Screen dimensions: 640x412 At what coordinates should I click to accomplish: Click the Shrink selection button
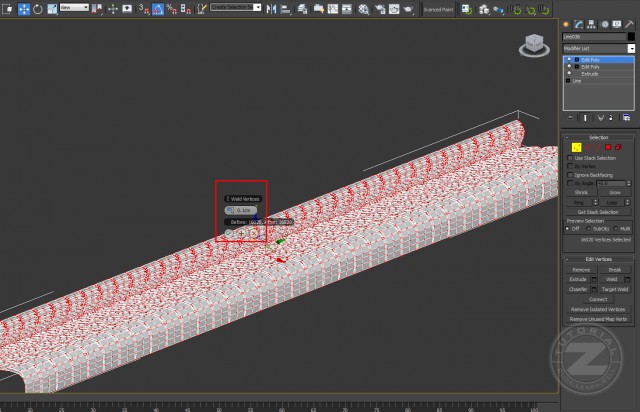pos(581,192)
